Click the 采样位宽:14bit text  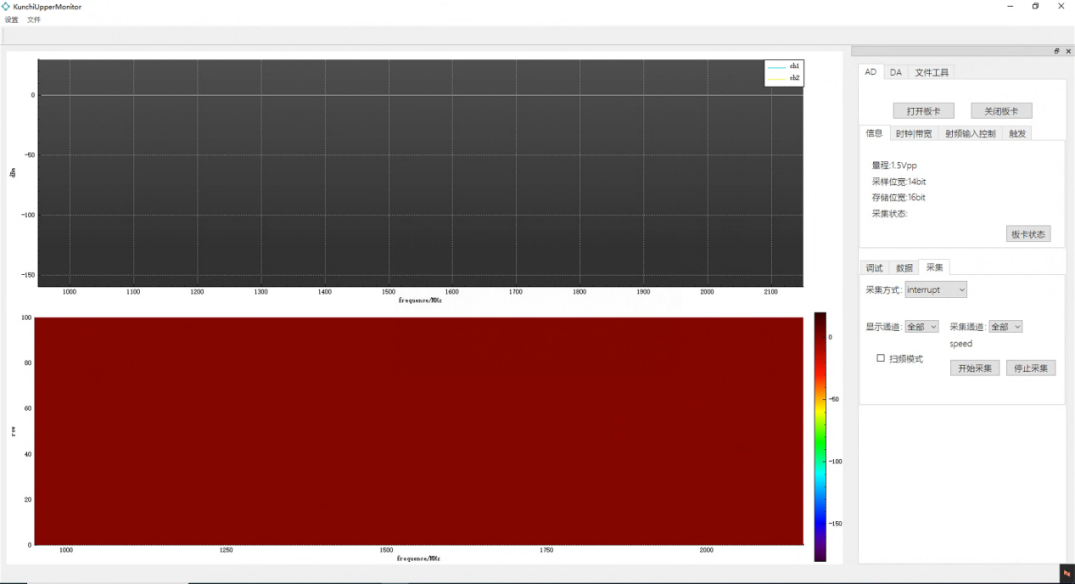click(899, 182)
